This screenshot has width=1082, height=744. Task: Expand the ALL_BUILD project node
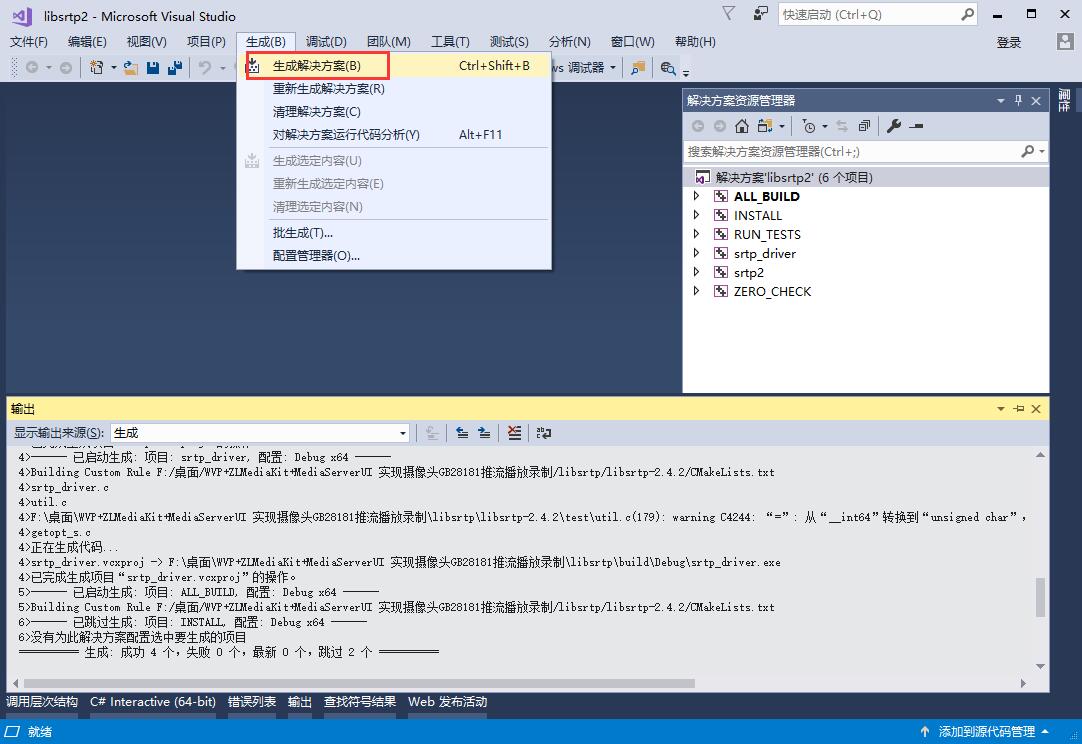pos(697,197)
